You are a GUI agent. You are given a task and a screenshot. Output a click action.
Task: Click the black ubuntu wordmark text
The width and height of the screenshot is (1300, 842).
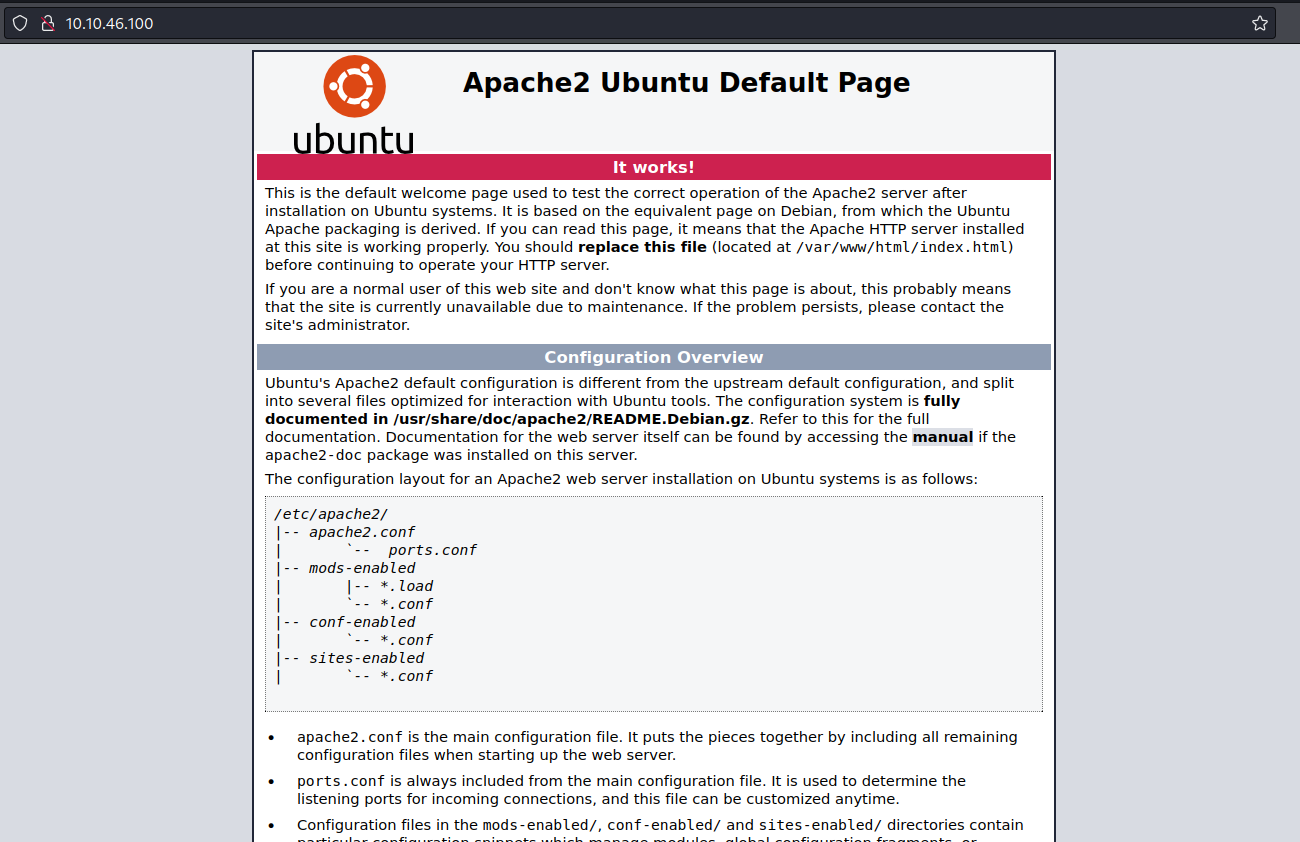[353, 139]
